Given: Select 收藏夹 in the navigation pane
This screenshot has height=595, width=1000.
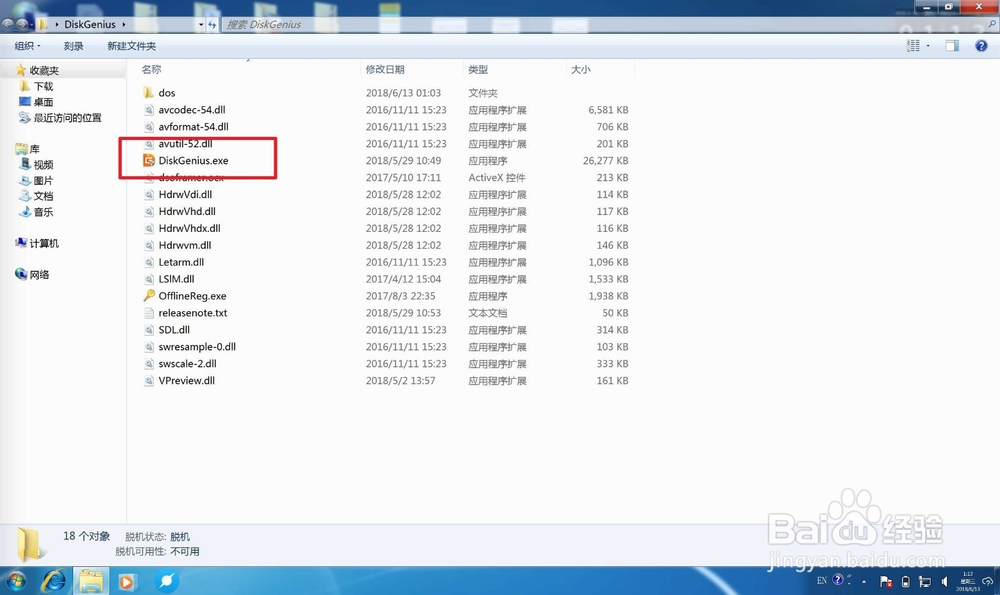Looking at the screenshot, I should 44,71.
